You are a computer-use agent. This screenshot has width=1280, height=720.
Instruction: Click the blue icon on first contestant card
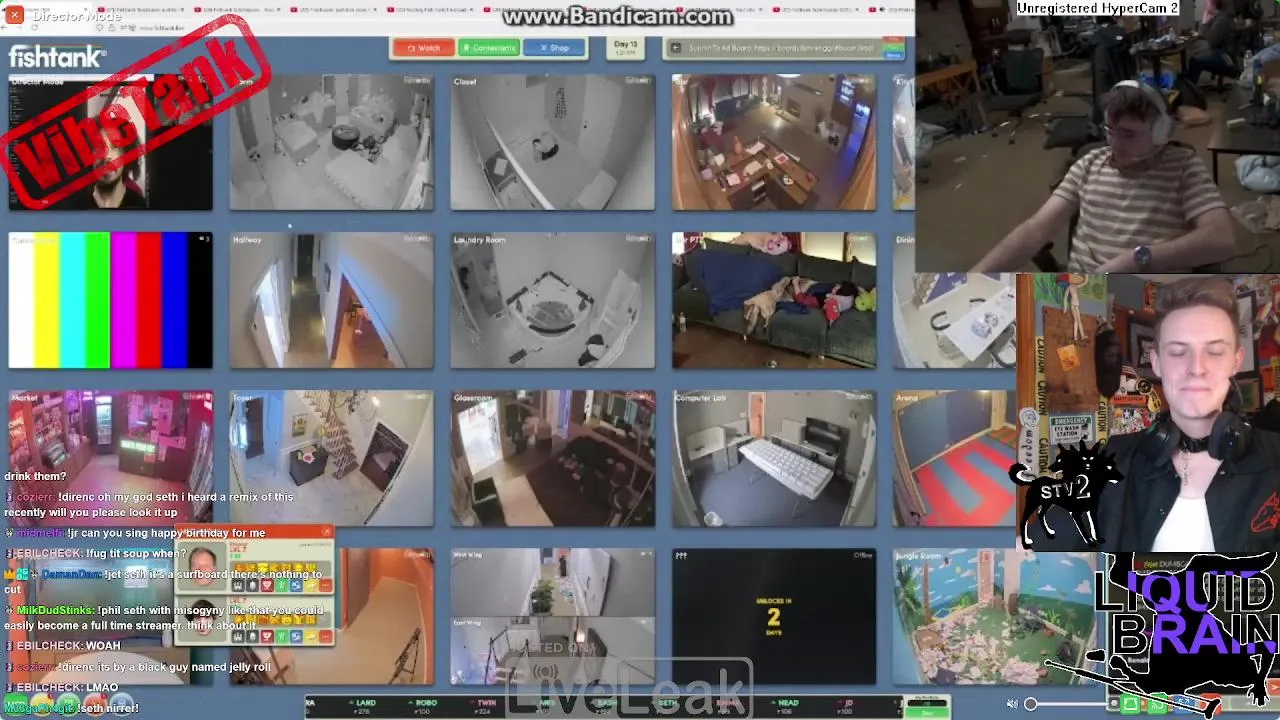pos(297,586)
